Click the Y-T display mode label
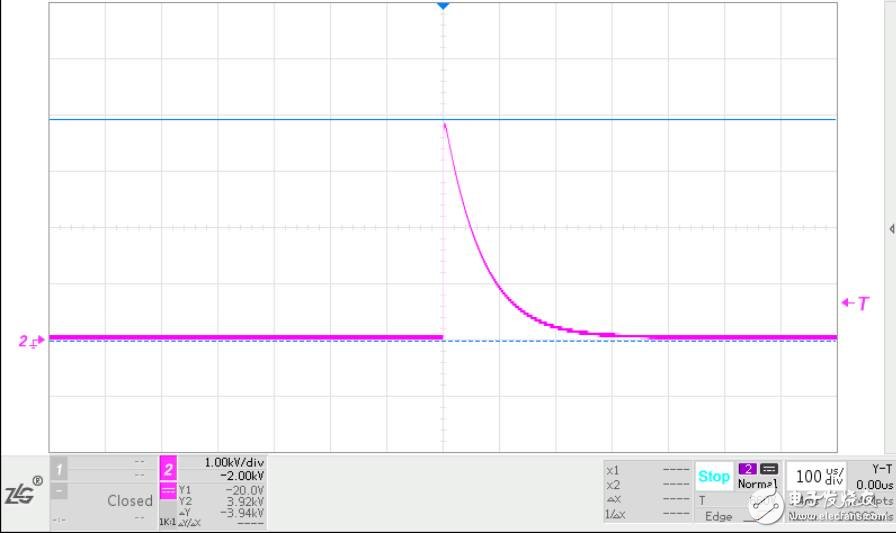The image size is (896, 533). pos(883,467)
